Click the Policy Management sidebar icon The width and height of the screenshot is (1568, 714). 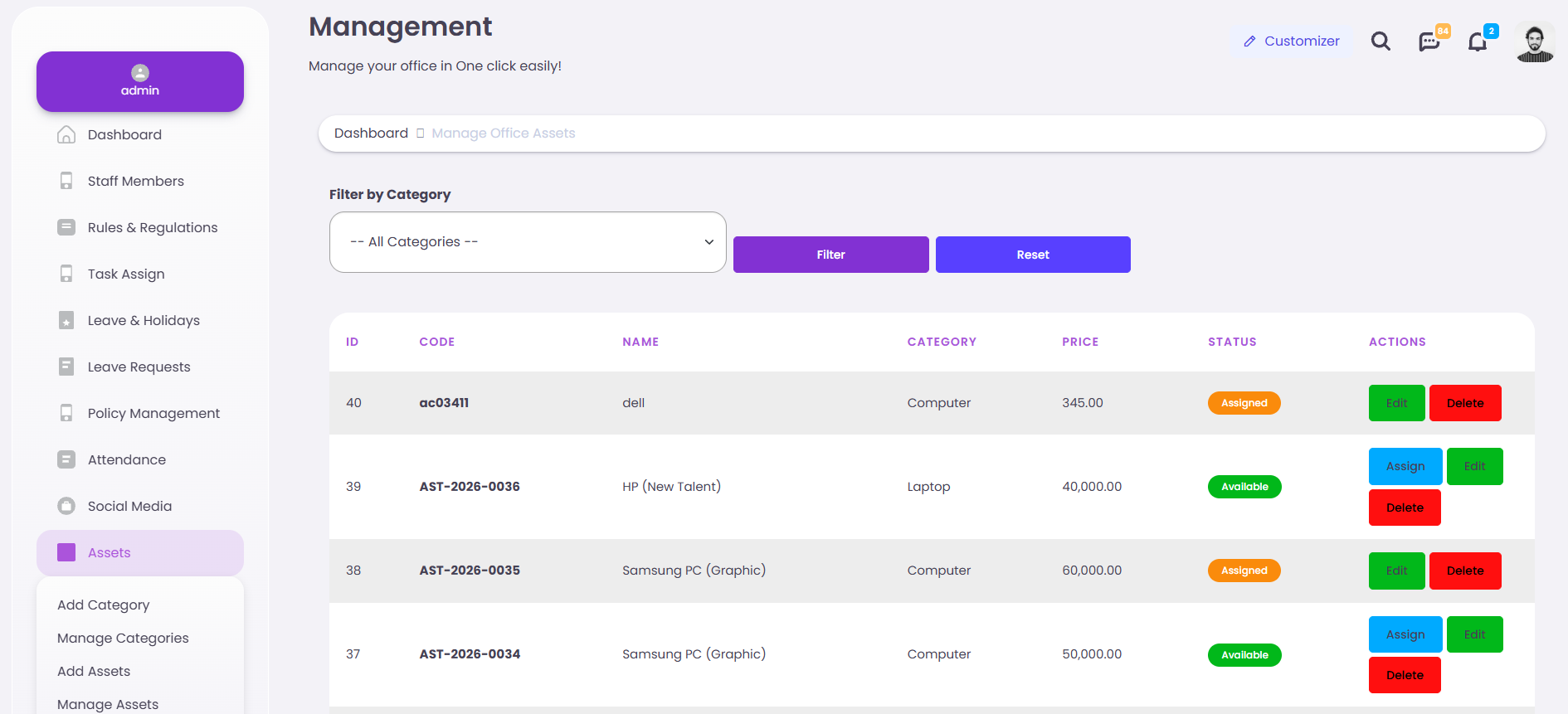[66, 413]
